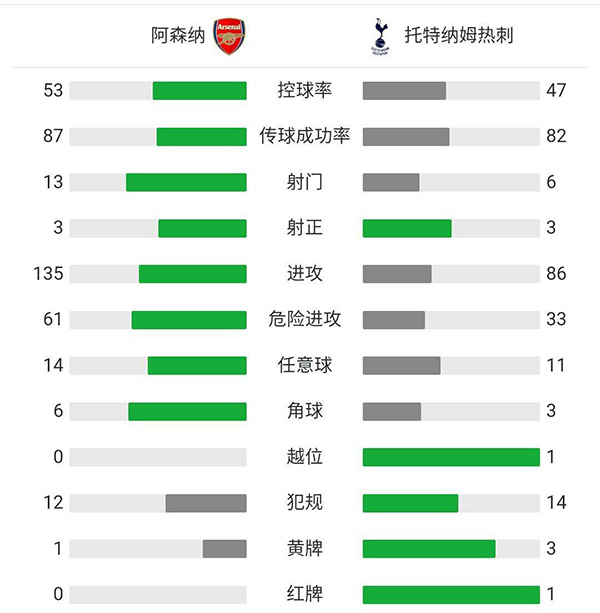Click the Tottenham Hotspur crest icon
Viewport: 600px width, 613px height.
click(x=380, y=36)
